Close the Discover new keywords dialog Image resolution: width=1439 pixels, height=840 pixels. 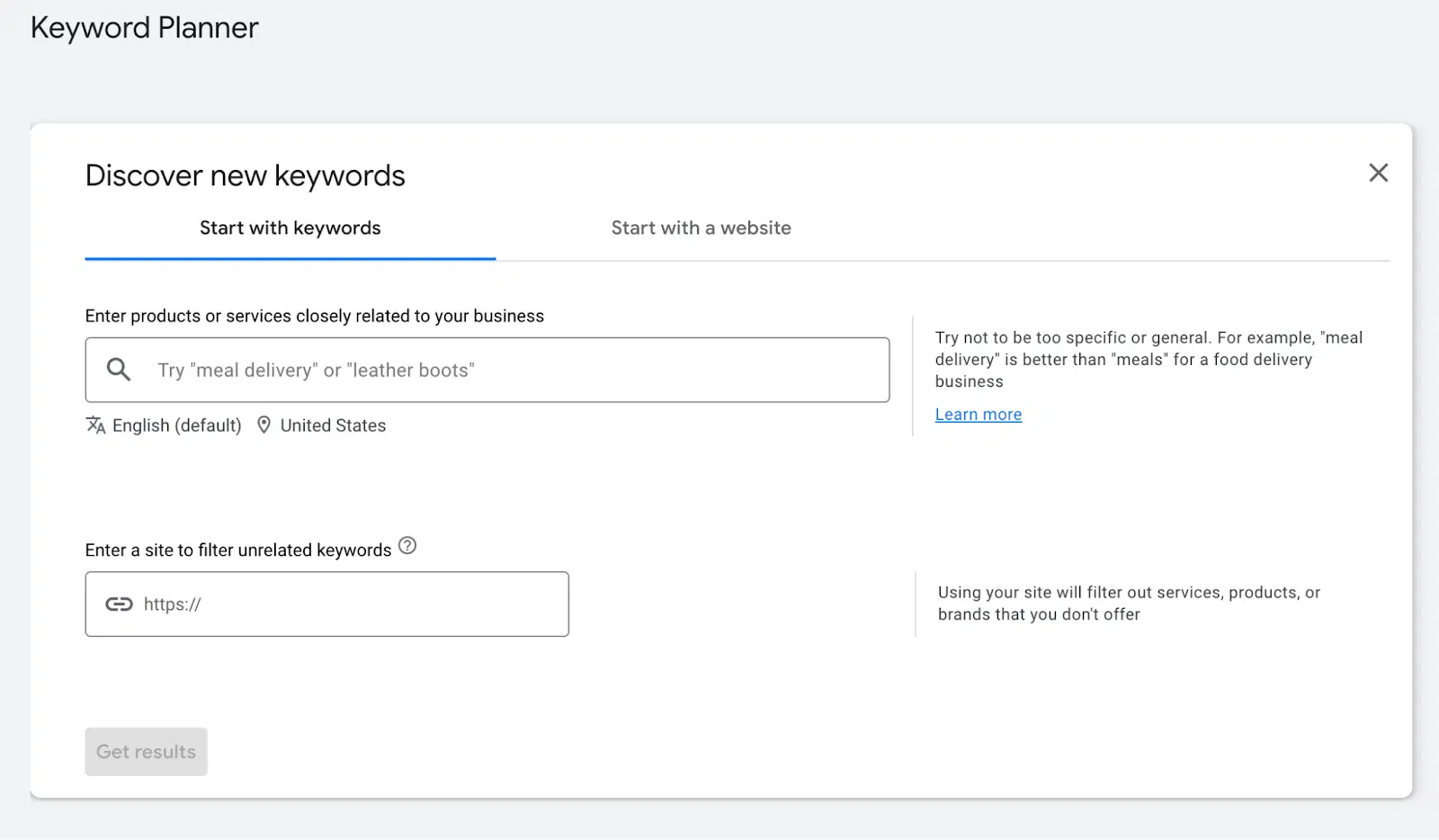(x=1378, y=173)
